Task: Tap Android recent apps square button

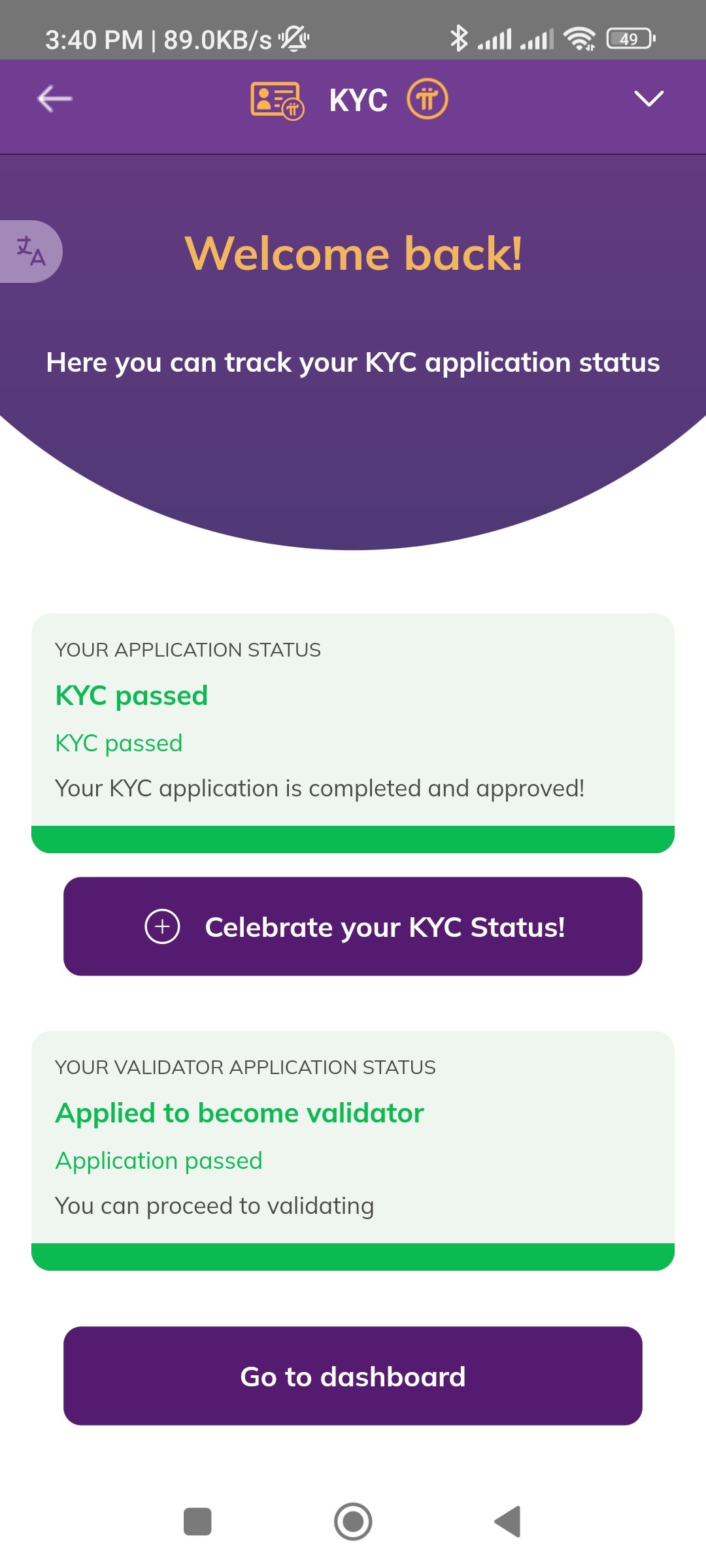Action: tap(197, 1522)
